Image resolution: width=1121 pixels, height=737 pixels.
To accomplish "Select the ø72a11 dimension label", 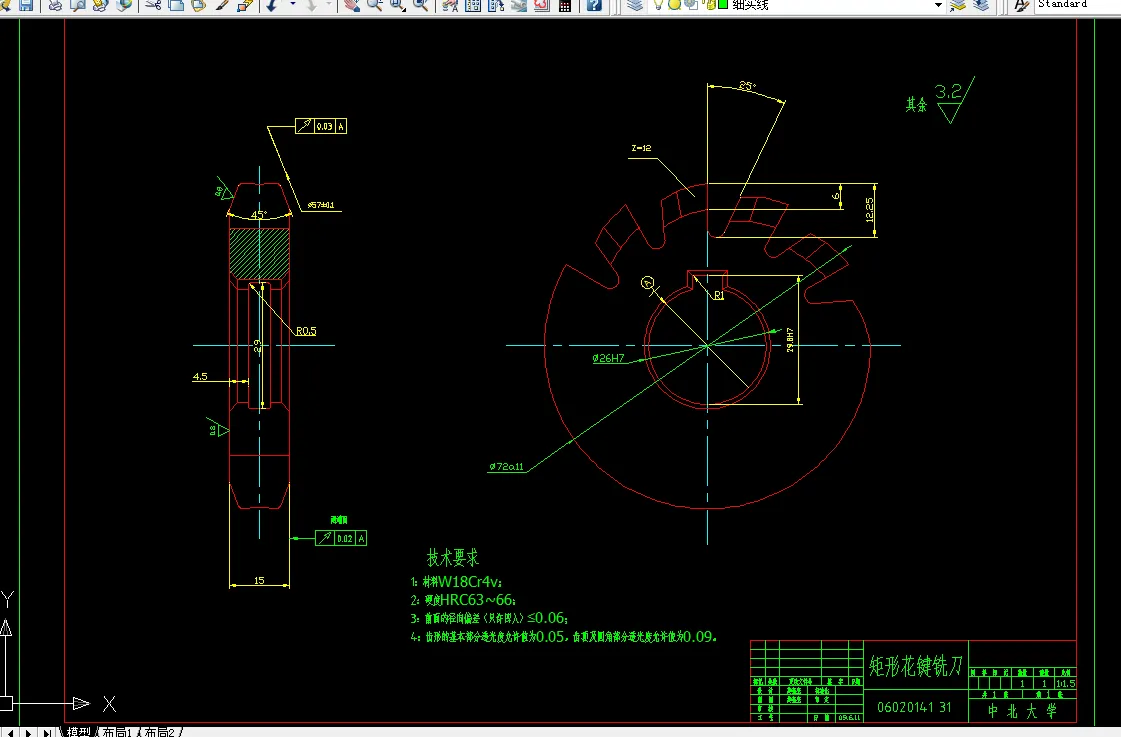I will point(506,466).
